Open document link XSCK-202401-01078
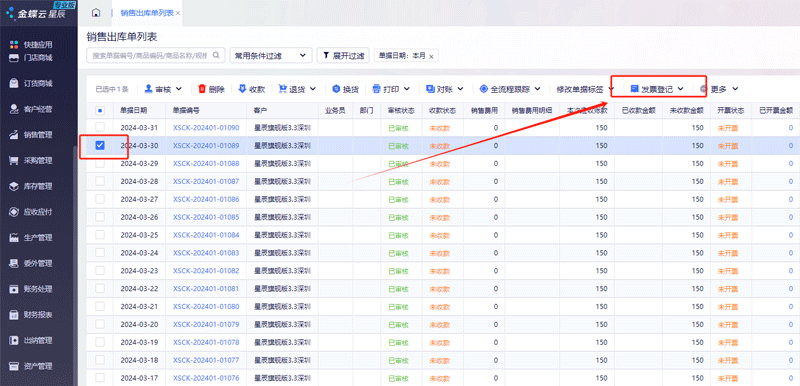 point(206,342)
